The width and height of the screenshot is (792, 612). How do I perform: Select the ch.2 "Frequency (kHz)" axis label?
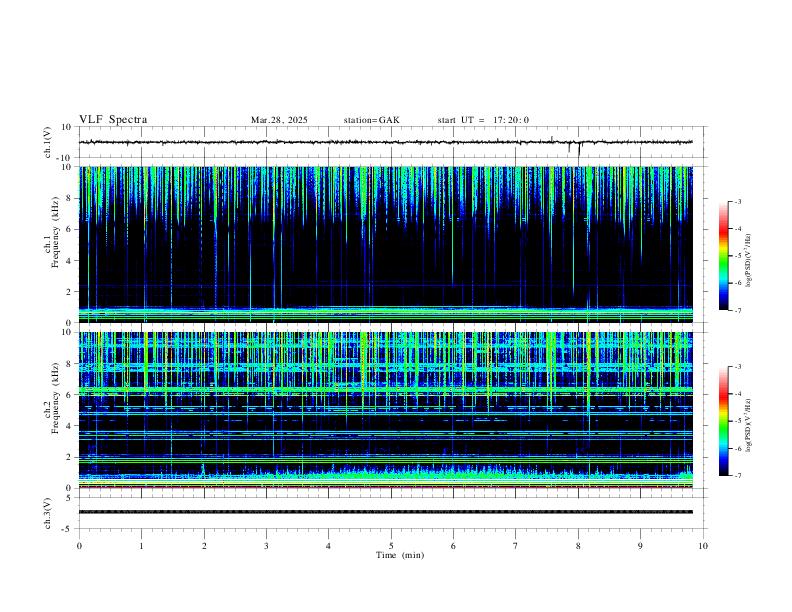tap(56, 397)
